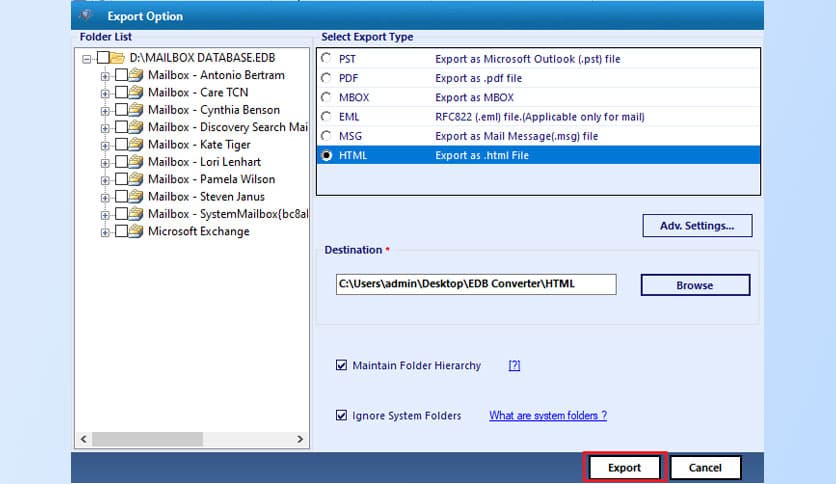This screenshot has height=484, width=836.
Task: Click 'Export as .pdf file' description
Action: [x=478, y=78]
